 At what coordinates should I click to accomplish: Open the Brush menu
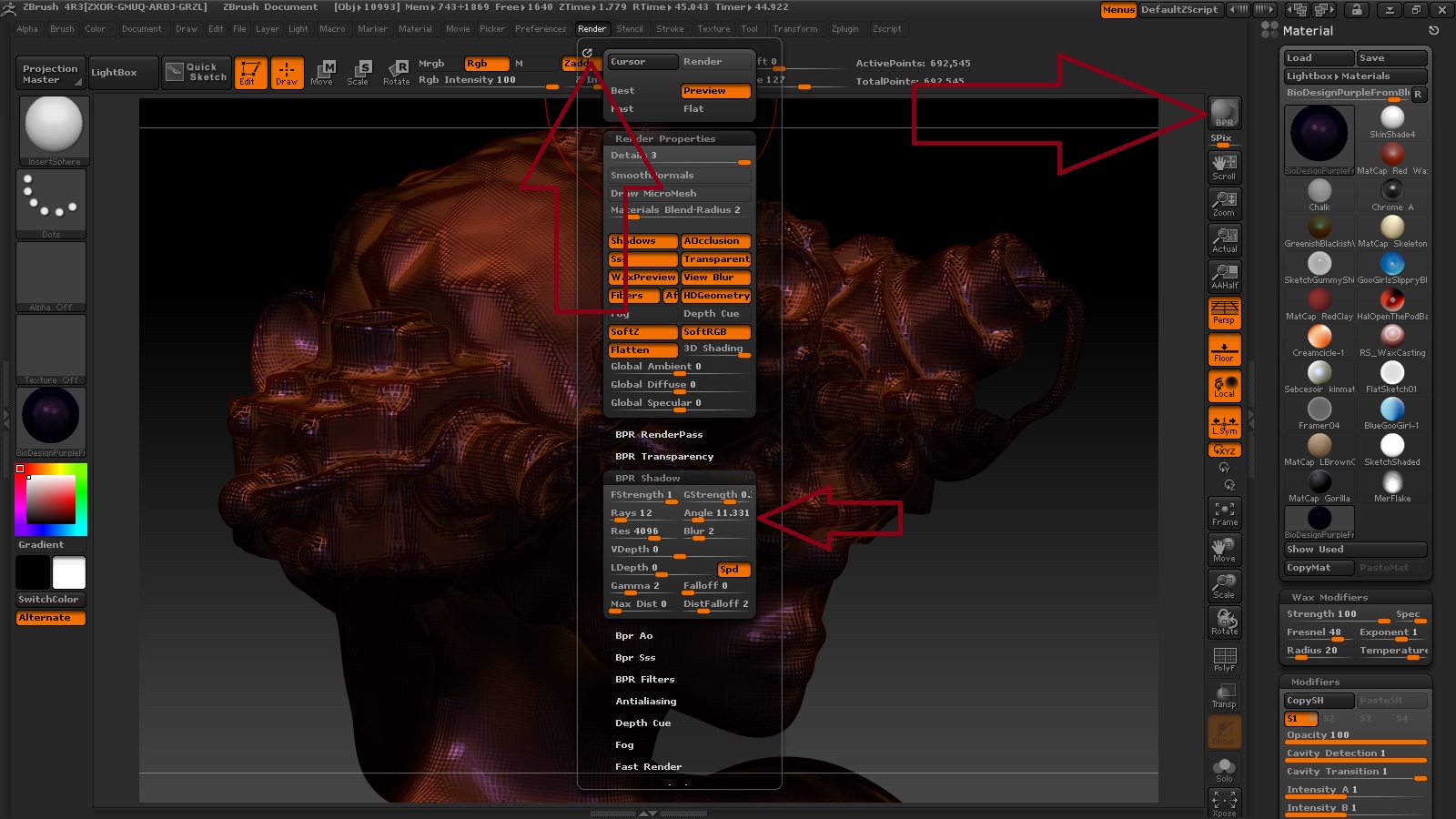click(x=62, y=29)
